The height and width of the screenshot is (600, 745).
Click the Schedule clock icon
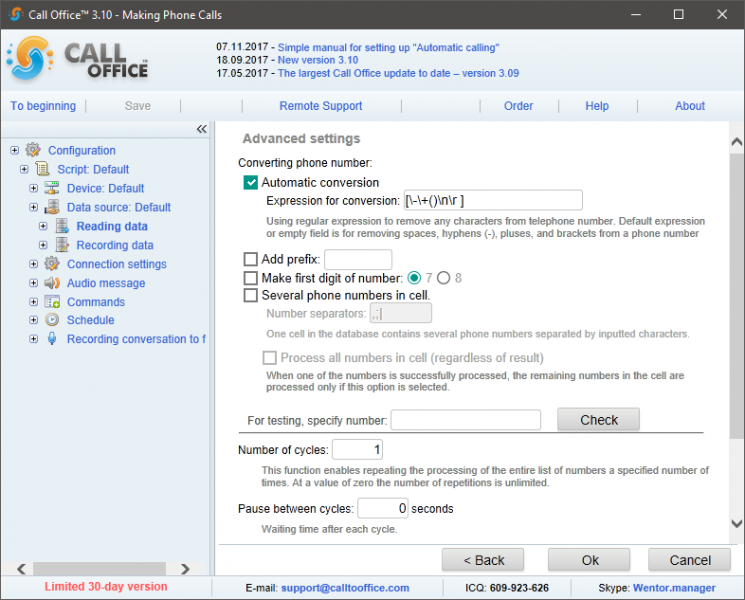52,320
